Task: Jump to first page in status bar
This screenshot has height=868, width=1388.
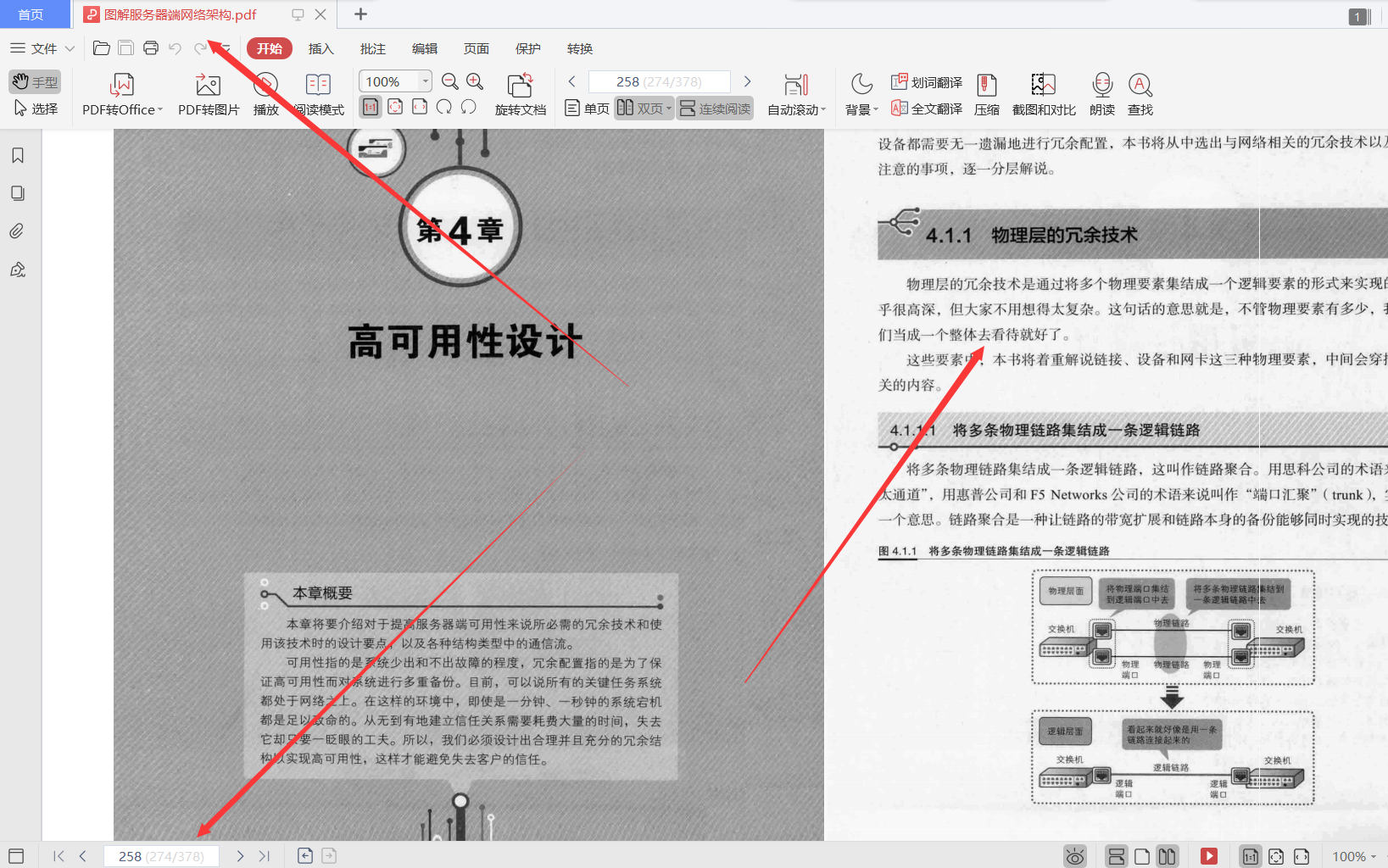Action: coord(59,856)
